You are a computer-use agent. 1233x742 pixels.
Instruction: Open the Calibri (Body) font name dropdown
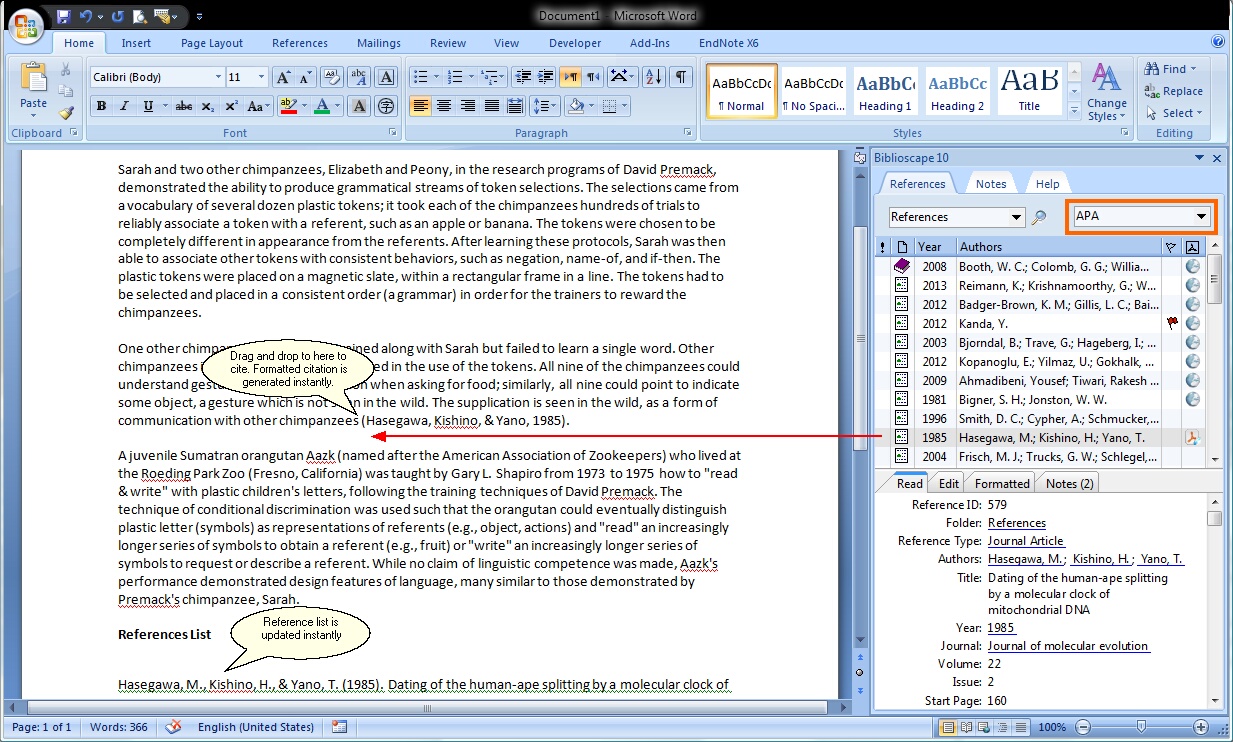218,77
